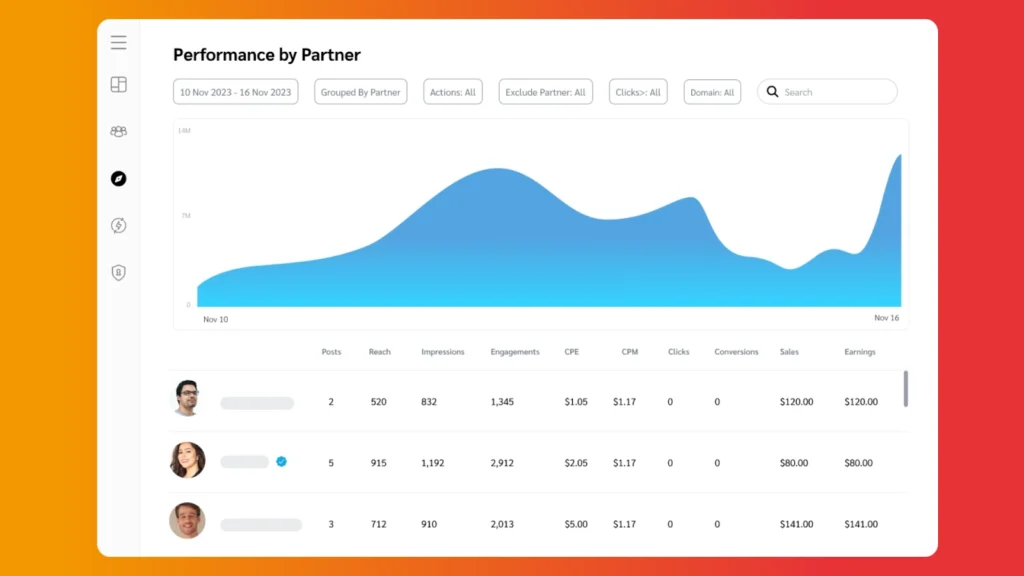Viewport: 1024px width, 576px height.
Task: Sort by the Engagements column header
Action: tap(515, 352)
